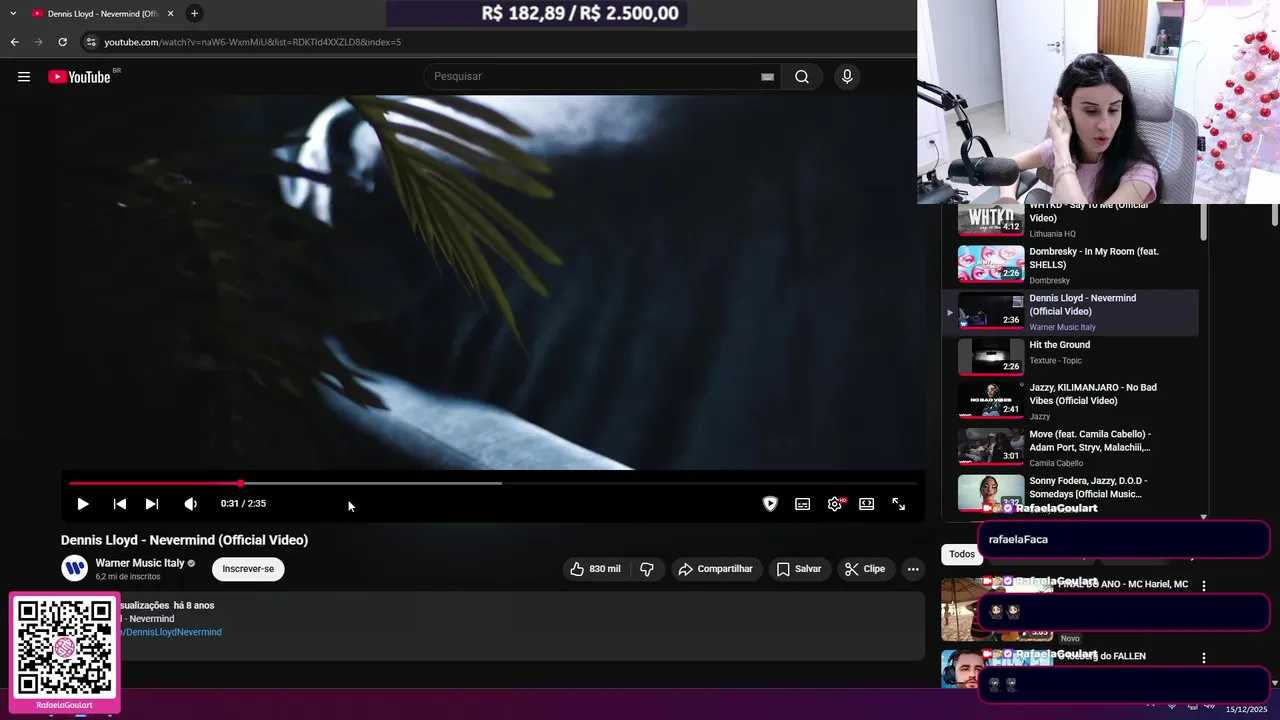This screenshot has height=720, width=1280.
Task: Go to the YouTube home logo
Action: pyautogui.click(x=79, y=77)
